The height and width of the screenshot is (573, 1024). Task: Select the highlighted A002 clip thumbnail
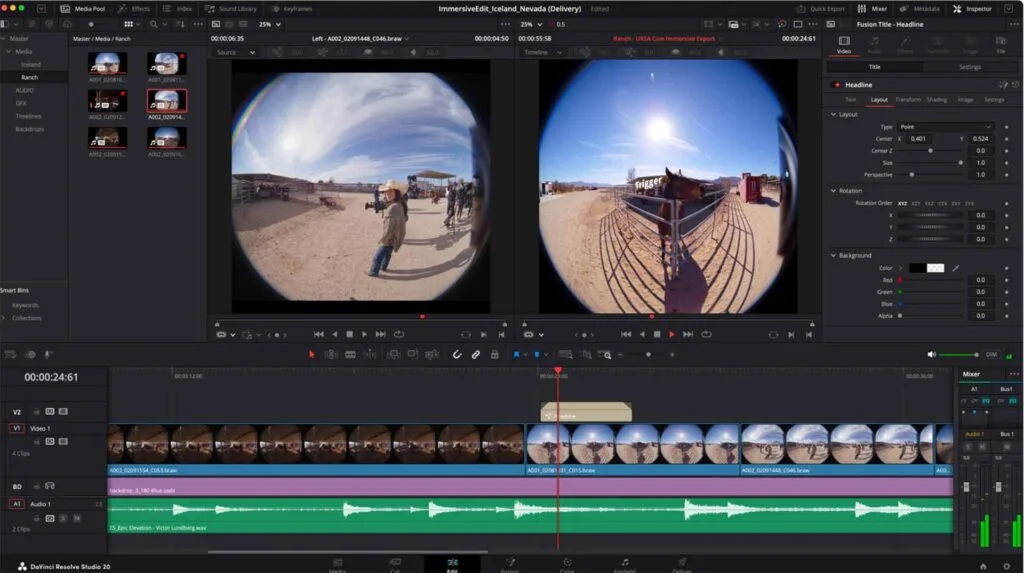(x=167, y=101)
